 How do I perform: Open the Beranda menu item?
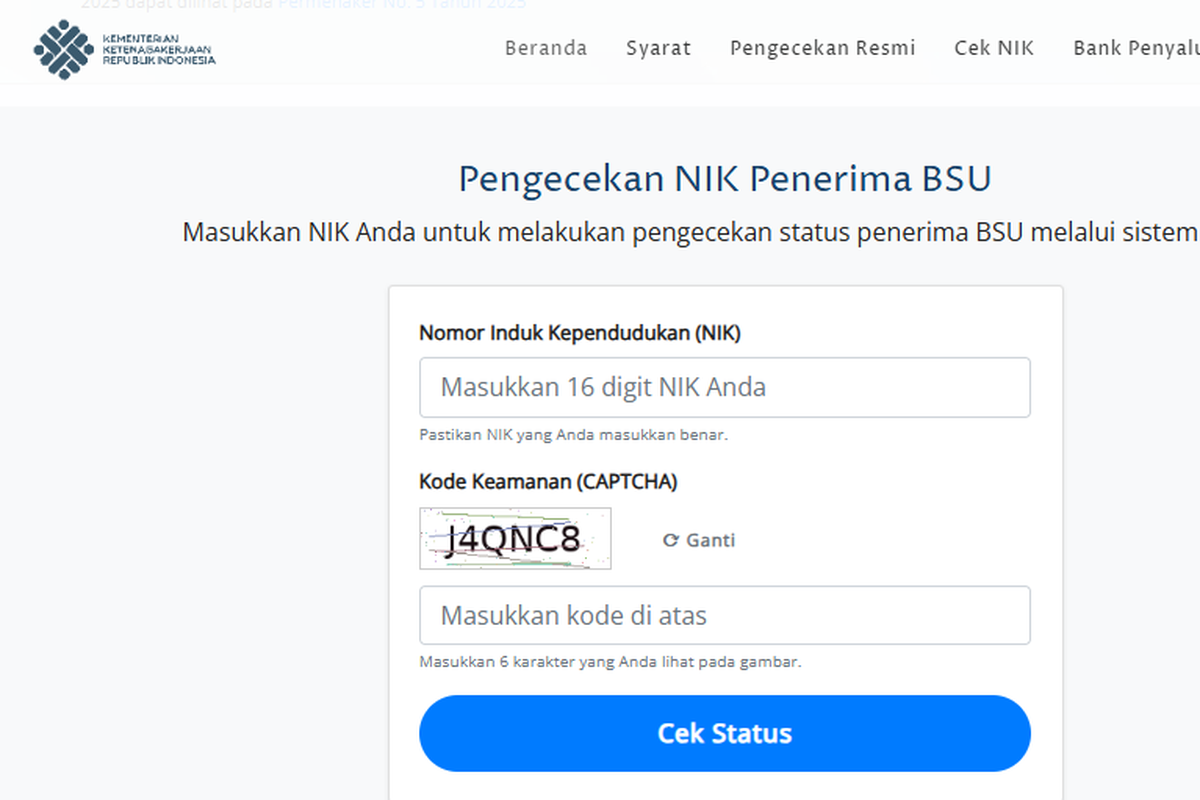tap(546, 47)
